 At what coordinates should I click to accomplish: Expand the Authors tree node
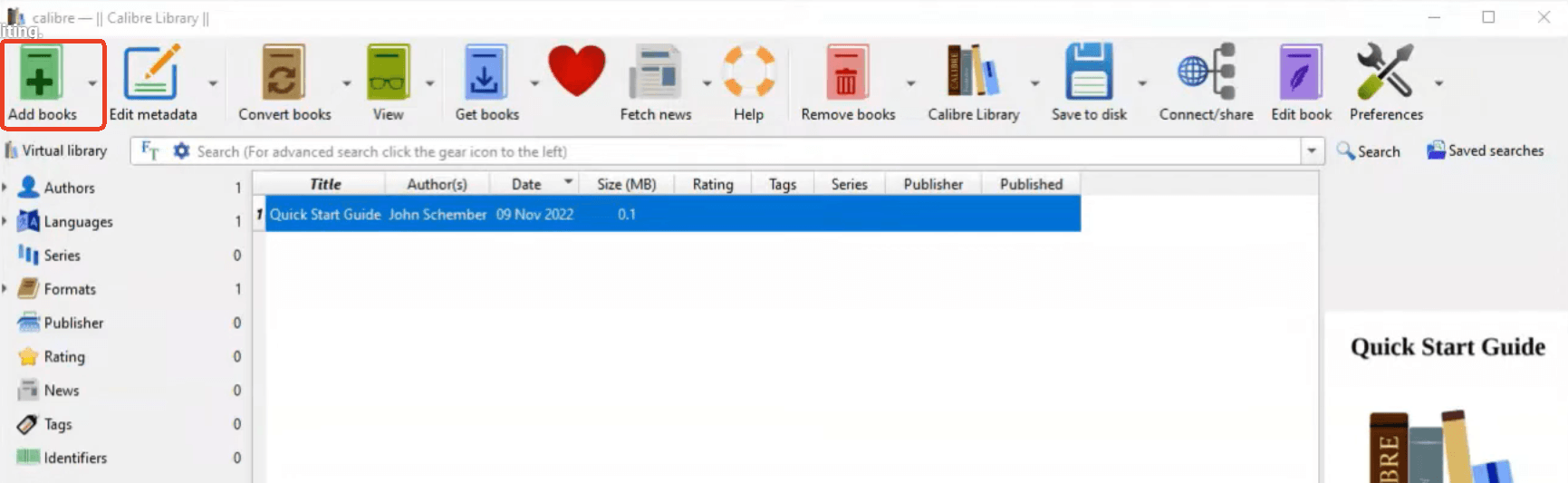[5, 187]
